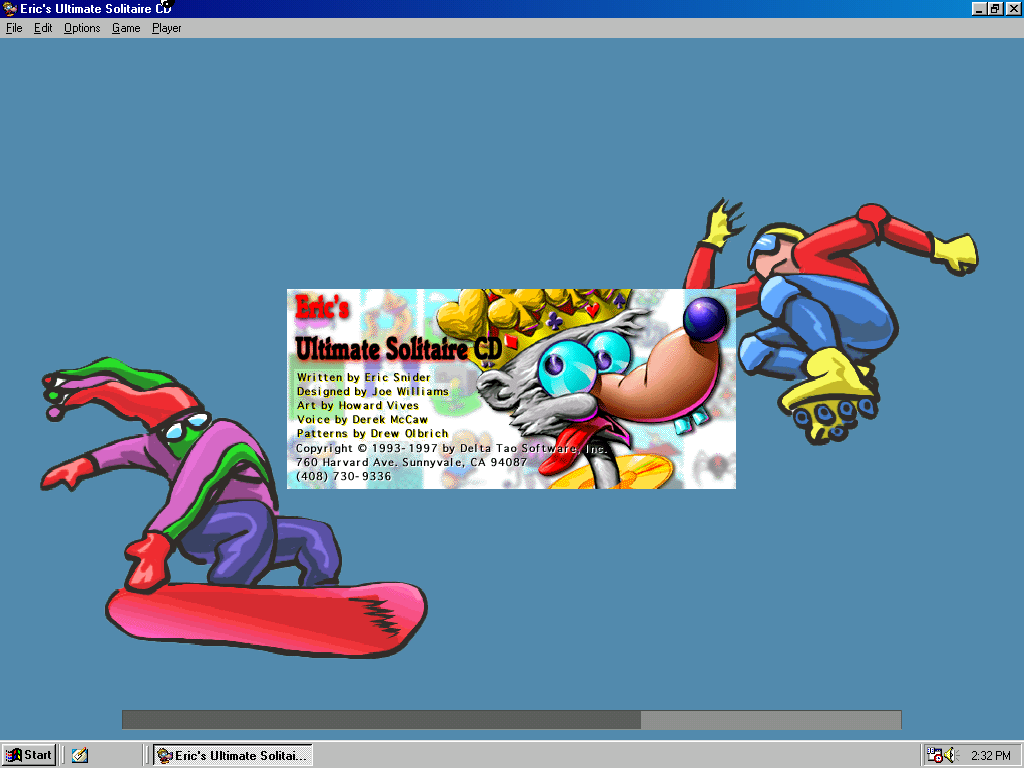Image resolution: width=1024 pixels, height=768 pixels.
Task: Open the File menu
Action: (14, 28)
